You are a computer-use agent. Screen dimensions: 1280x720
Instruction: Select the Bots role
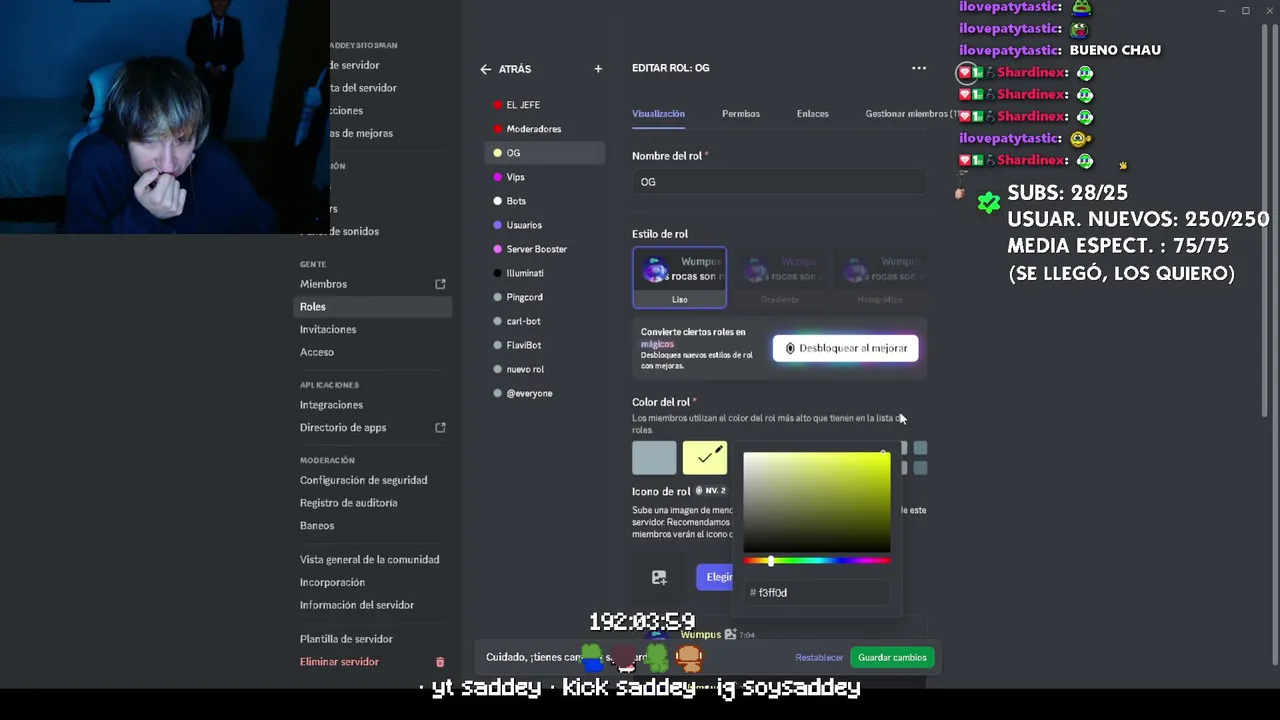pos(545,201)
